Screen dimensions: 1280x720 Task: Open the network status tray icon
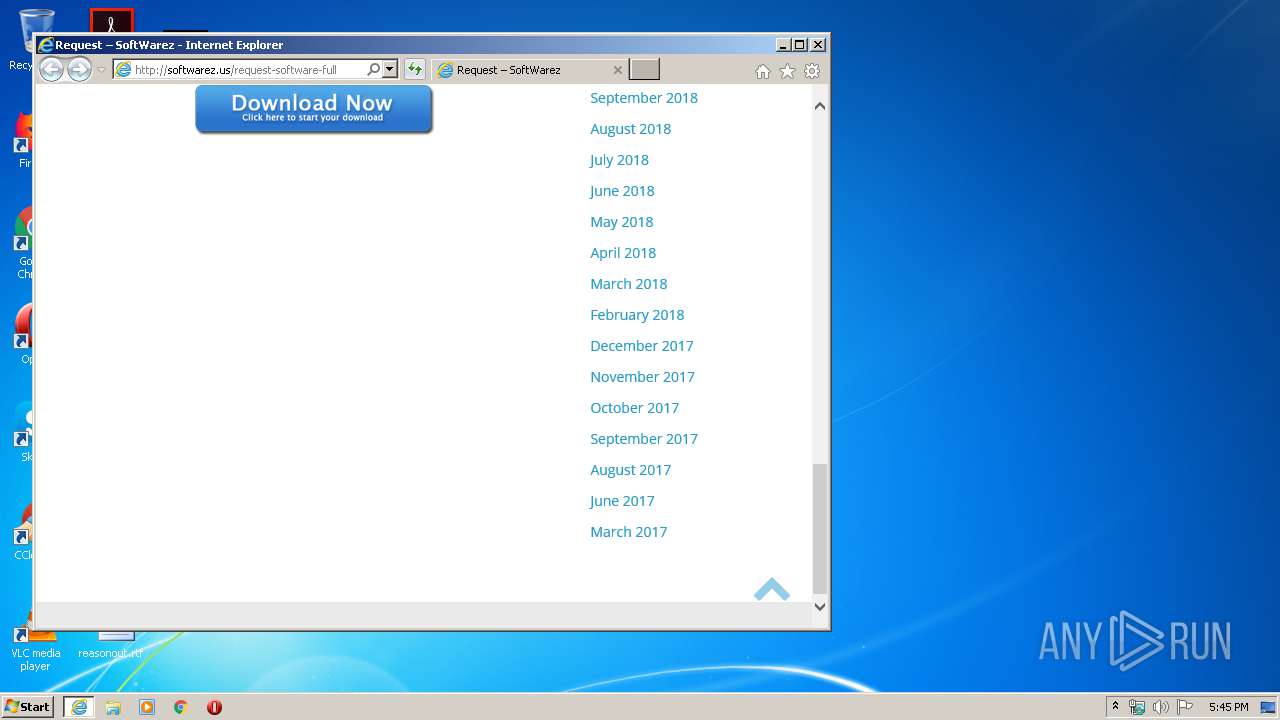pos(1137,707)
